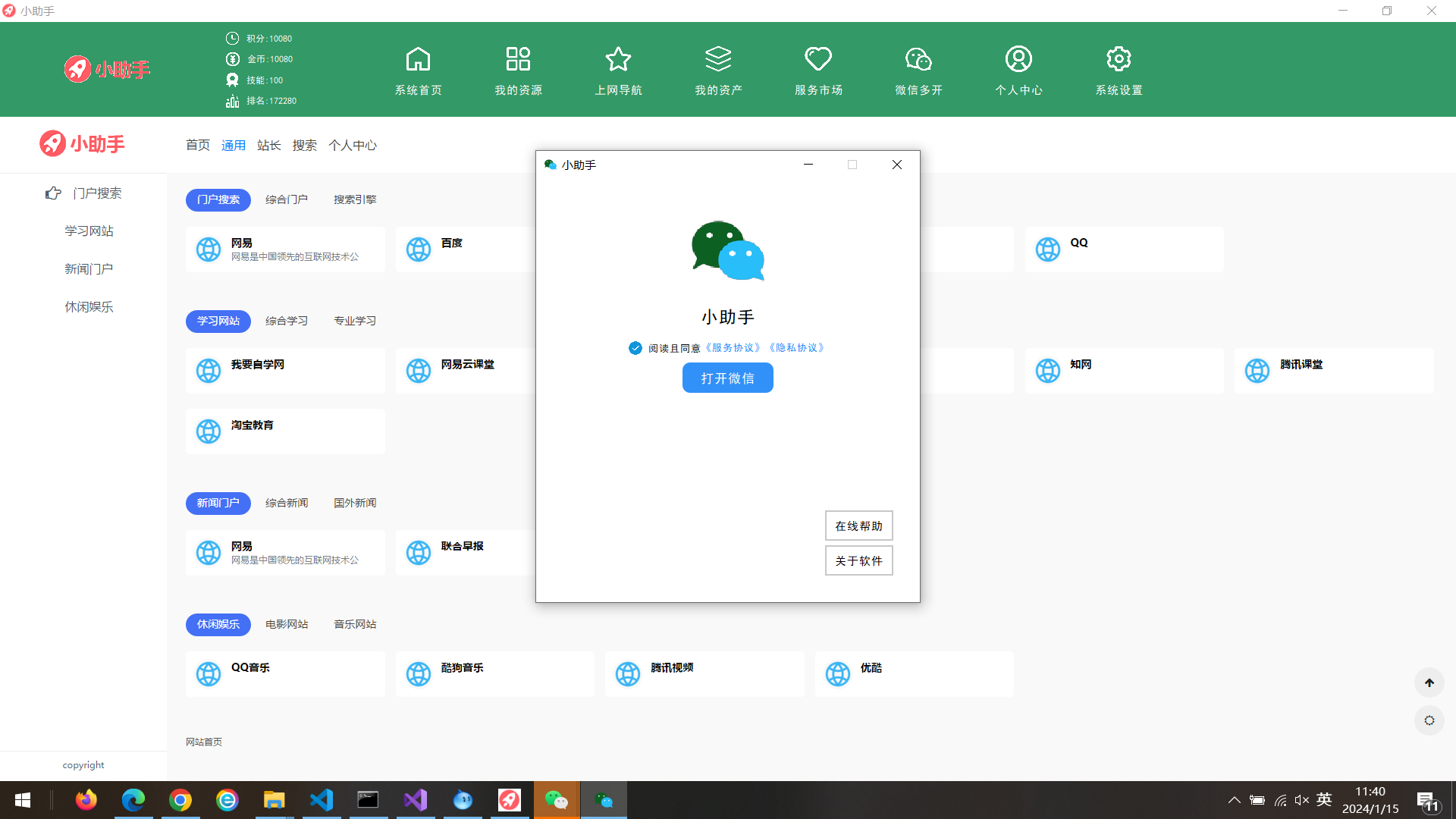Open 我的资源 grid icon
The image size is (1456, 819).
tap(518, 59)
